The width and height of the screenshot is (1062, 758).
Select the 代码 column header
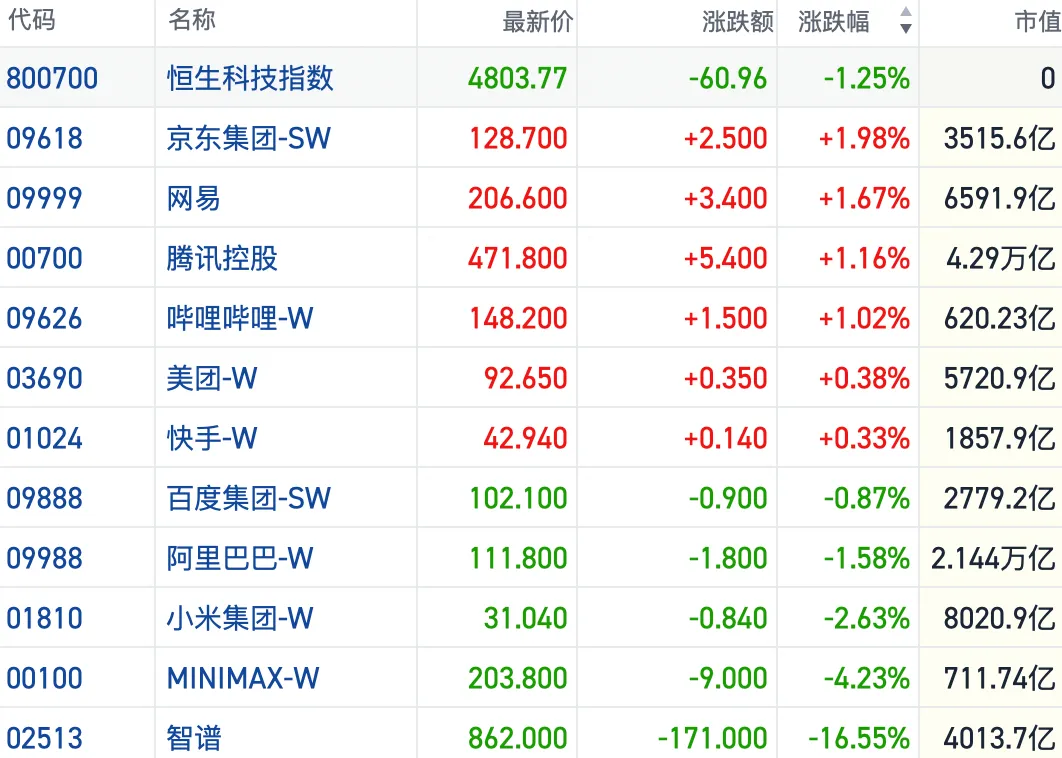[x=32, y=20]
